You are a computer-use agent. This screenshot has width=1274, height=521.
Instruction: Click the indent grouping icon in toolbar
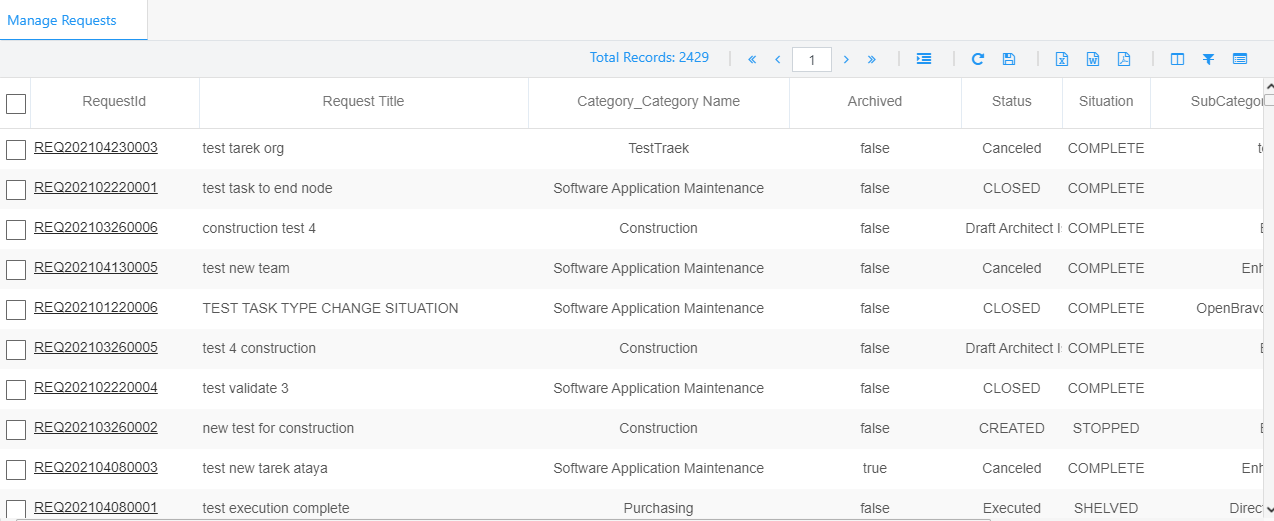[x=924, y=59]
